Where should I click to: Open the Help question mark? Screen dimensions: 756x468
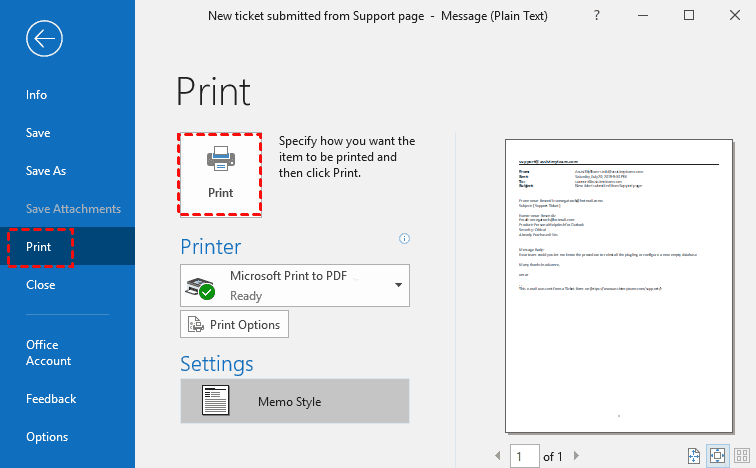click(x=596, y=16)
